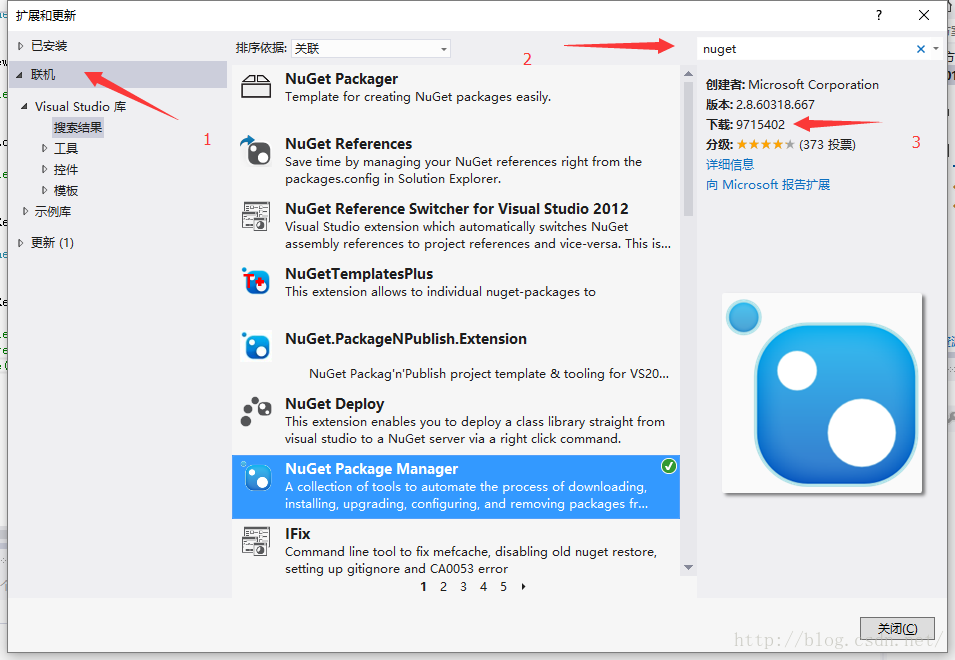Viewport: 955px width, 660px height.
Task: Click the 下载 9715402 count text
Action: [745, 125]
